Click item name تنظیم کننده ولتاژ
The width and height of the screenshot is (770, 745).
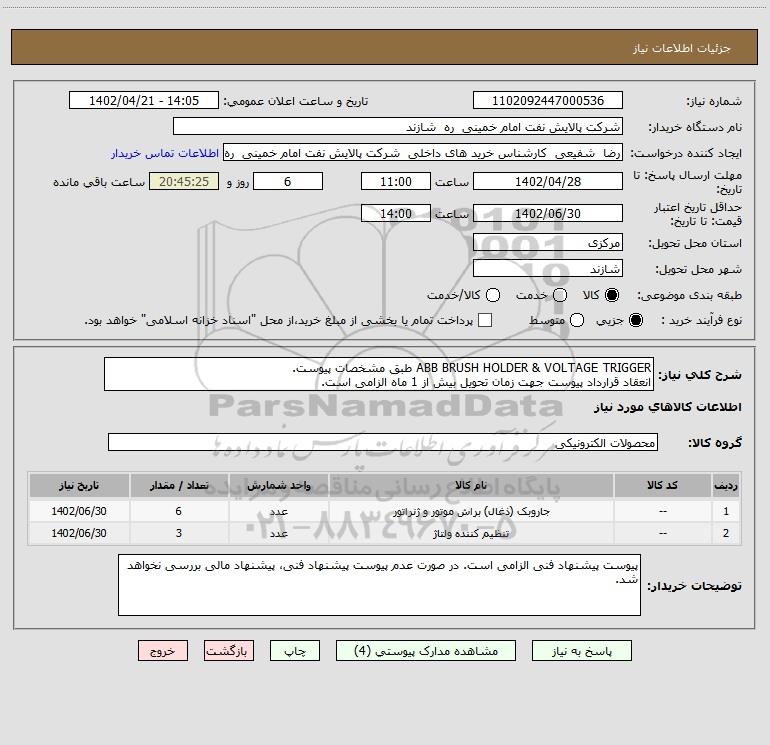pos(471,533)
